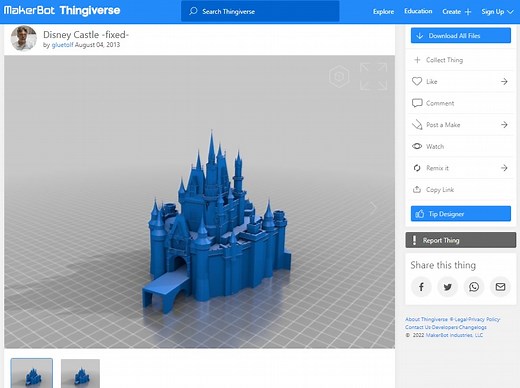Open the Changelogs footer link

(473, 327)
